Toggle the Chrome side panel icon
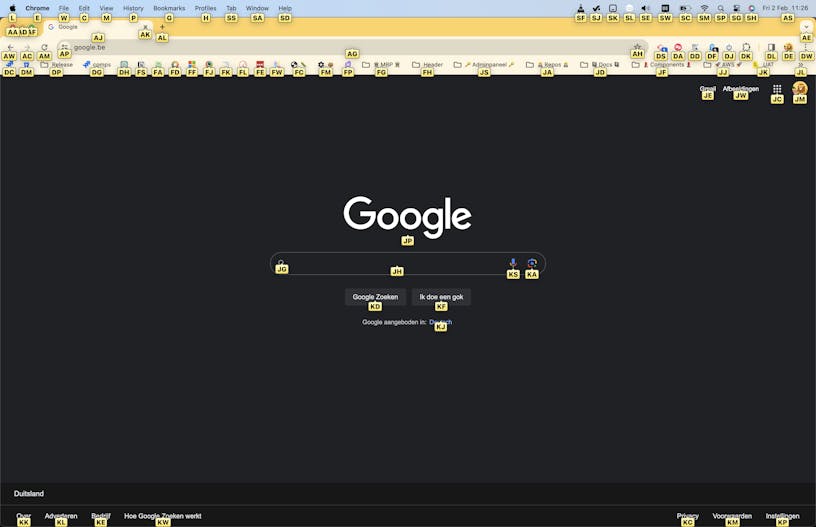 pyautogui.click(x=771, y=47)
